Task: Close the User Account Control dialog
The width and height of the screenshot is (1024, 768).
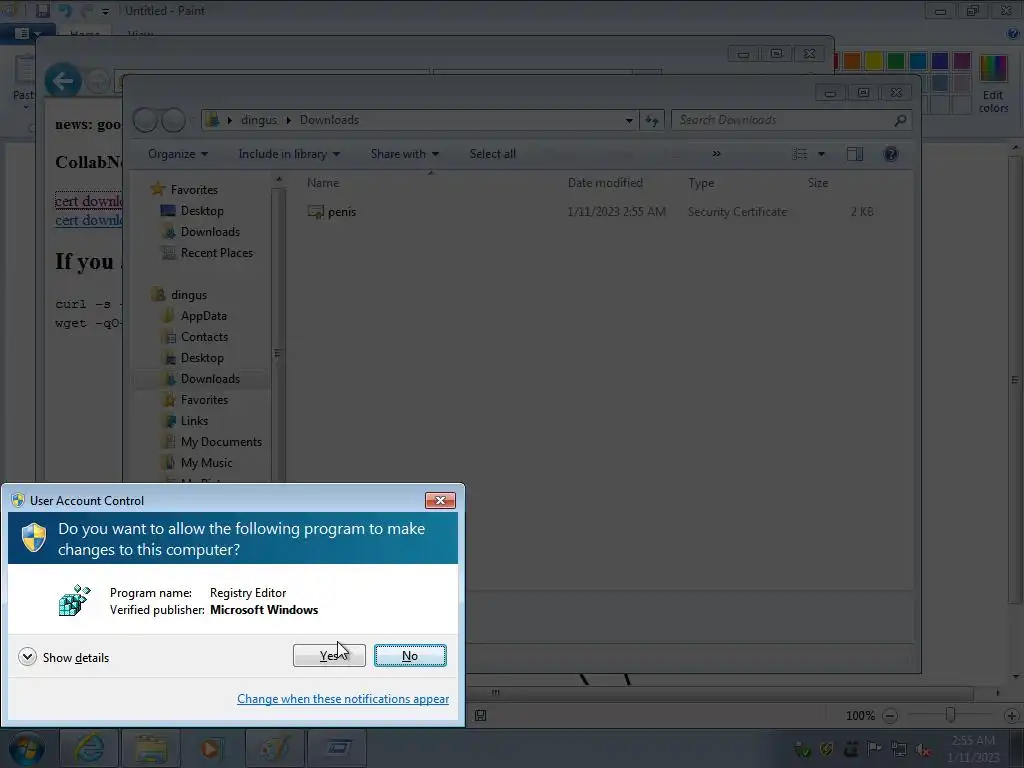Action: [440, 500]
